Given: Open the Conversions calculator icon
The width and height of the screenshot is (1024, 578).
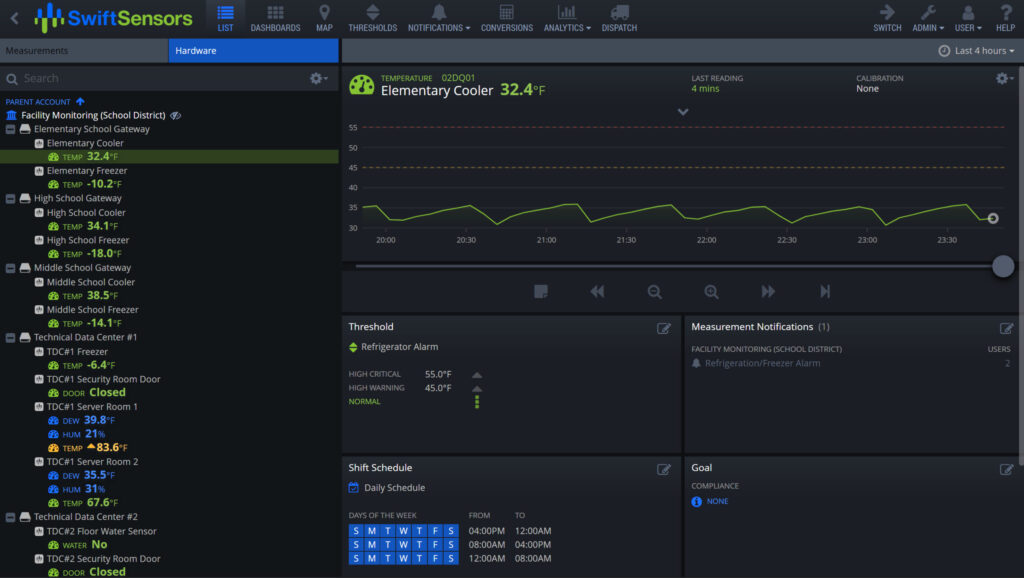Looking at the screenshot, I should coord(506,12).
